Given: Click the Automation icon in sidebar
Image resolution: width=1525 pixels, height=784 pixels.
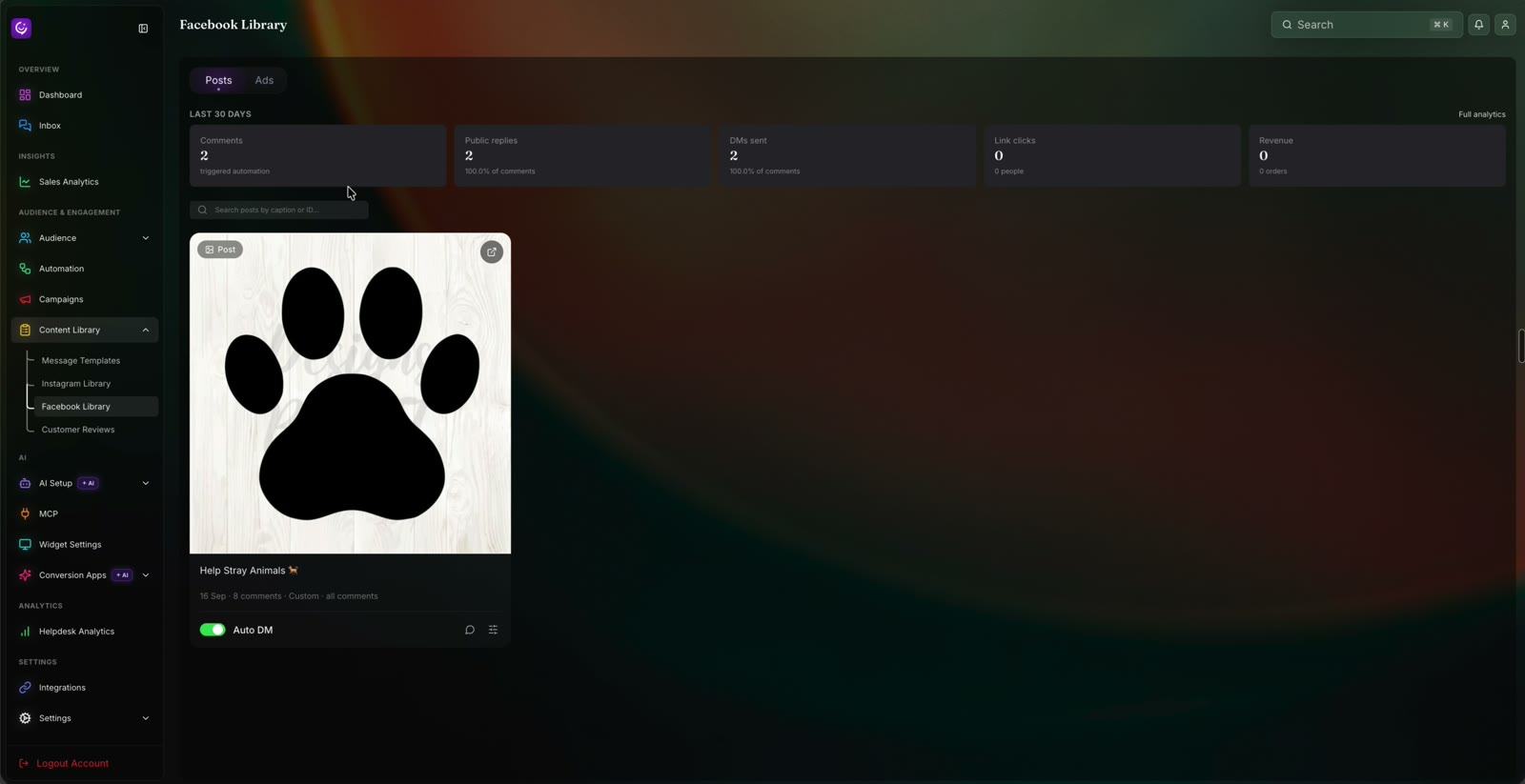Looking at the screenshot, I should point(25,269).
